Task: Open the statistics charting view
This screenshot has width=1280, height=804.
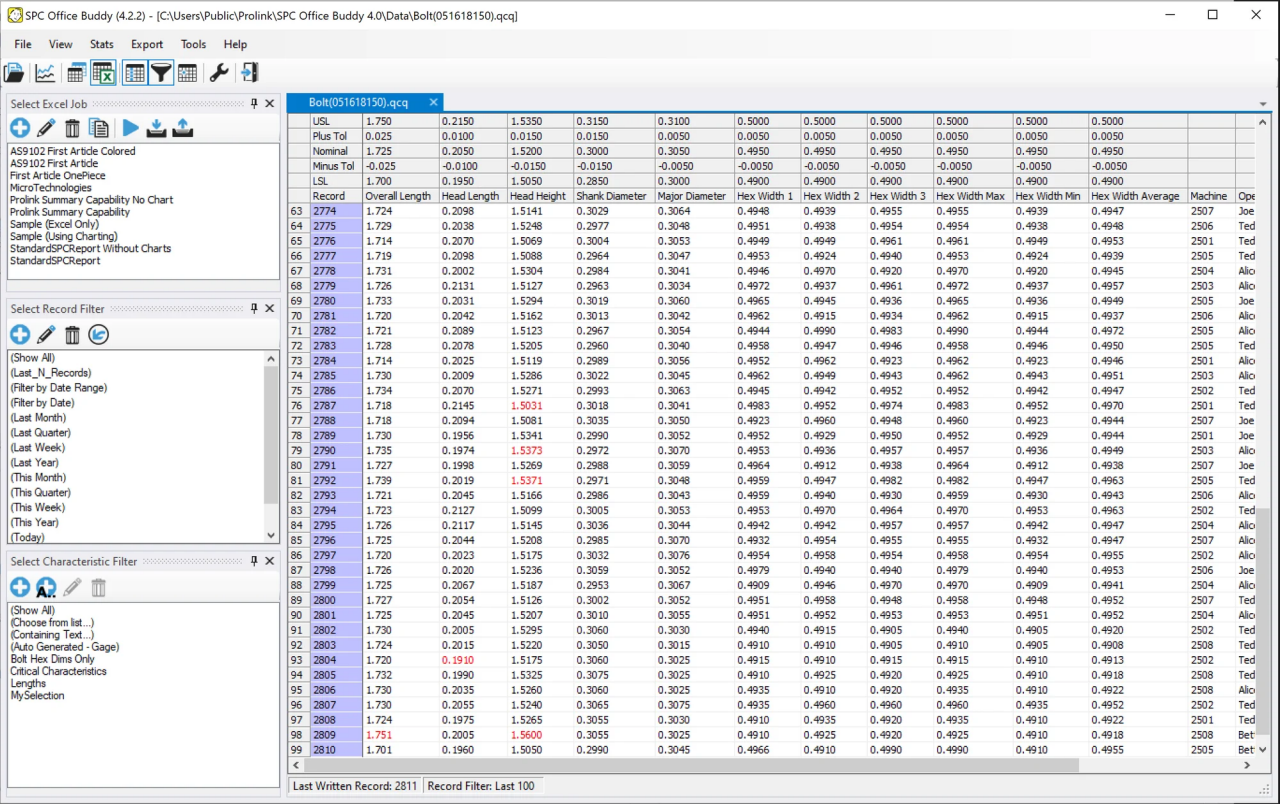Action: (x=44, y=71)
